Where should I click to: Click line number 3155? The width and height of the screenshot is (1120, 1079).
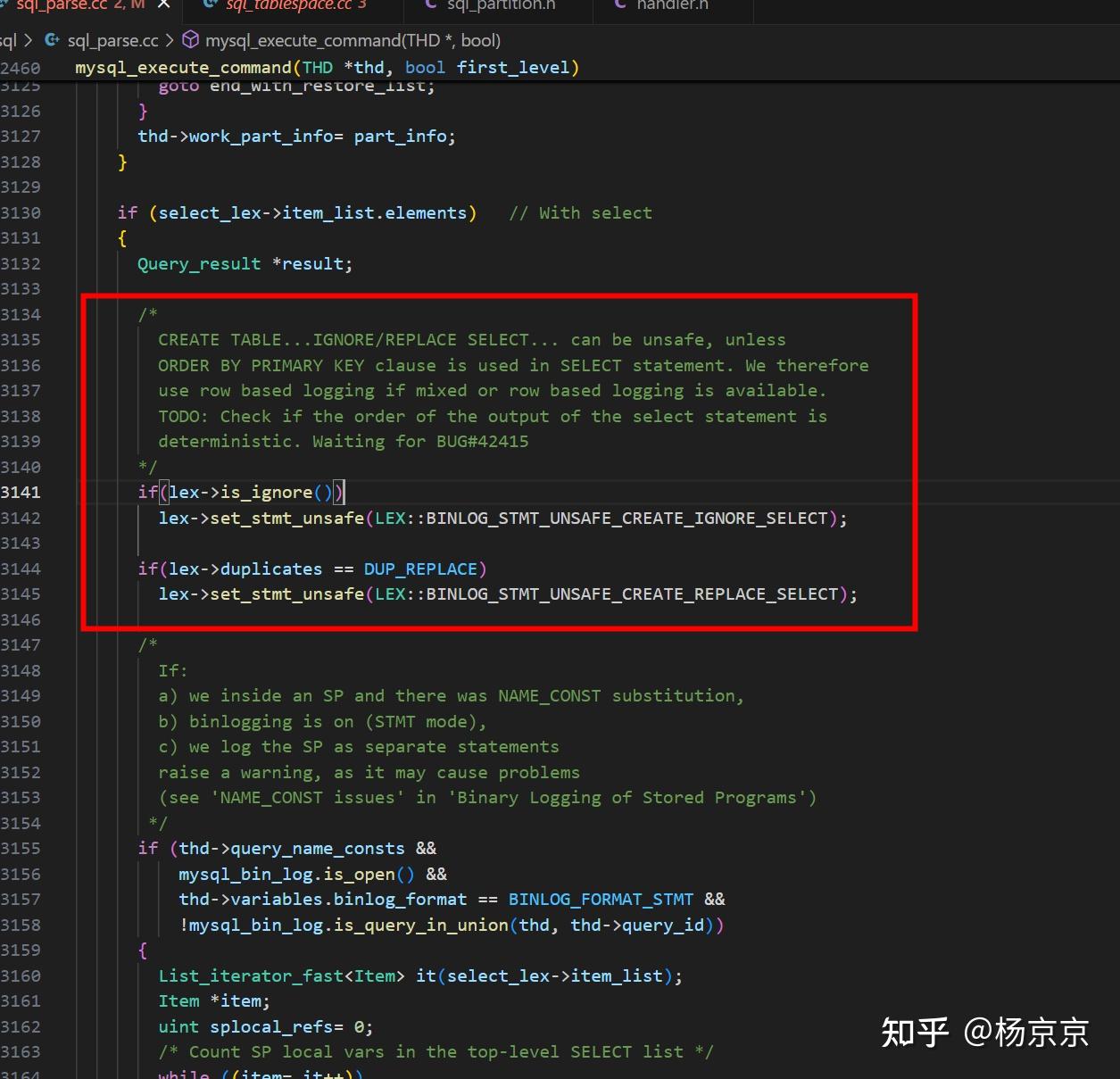22,848
